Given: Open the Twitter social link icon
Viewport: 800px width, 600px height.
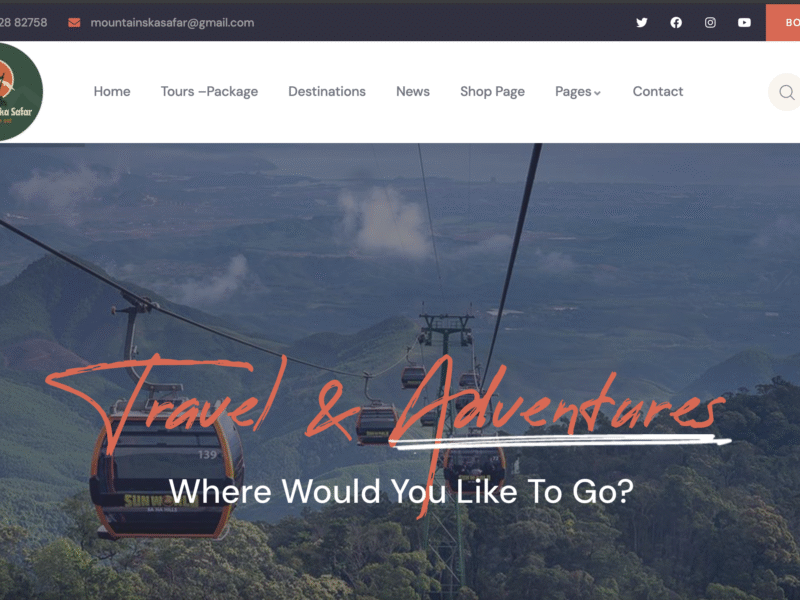Looking at the screenshot, I should (641, 22).
